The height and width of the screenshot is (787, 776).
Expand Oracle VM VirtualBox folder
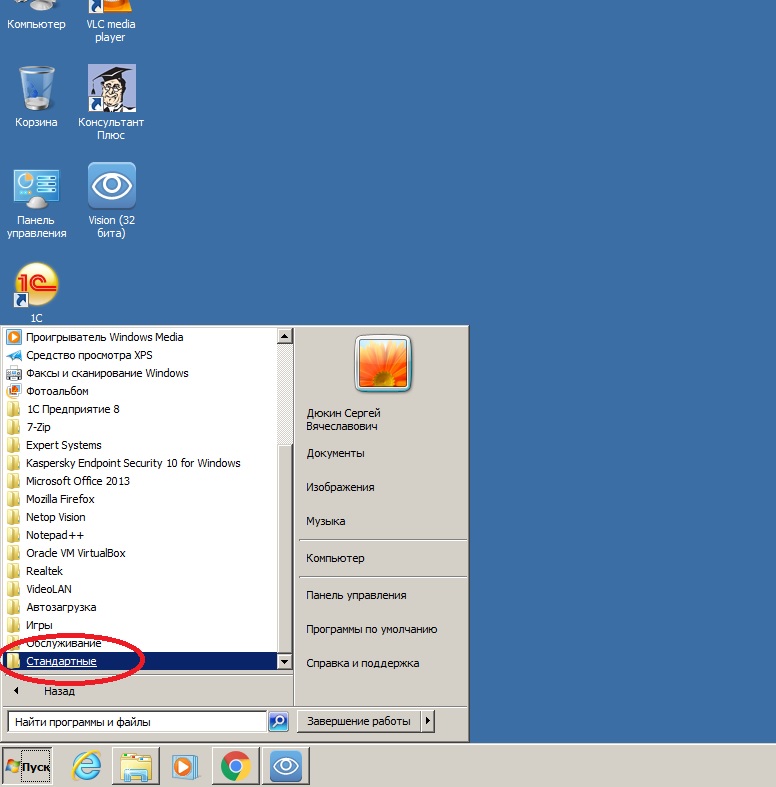click(140, 553)
